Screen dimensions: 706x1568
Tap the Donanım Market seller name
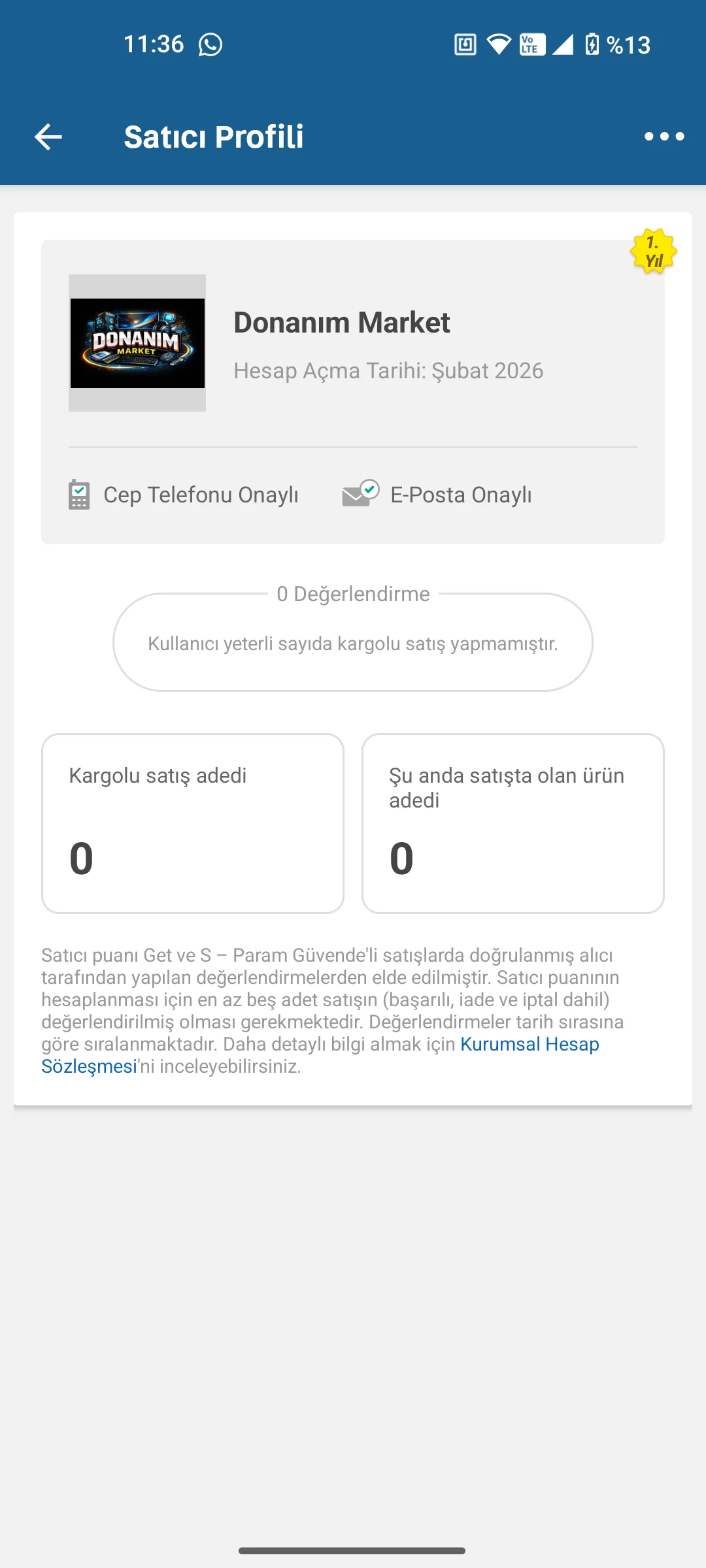tap(342, 323)
